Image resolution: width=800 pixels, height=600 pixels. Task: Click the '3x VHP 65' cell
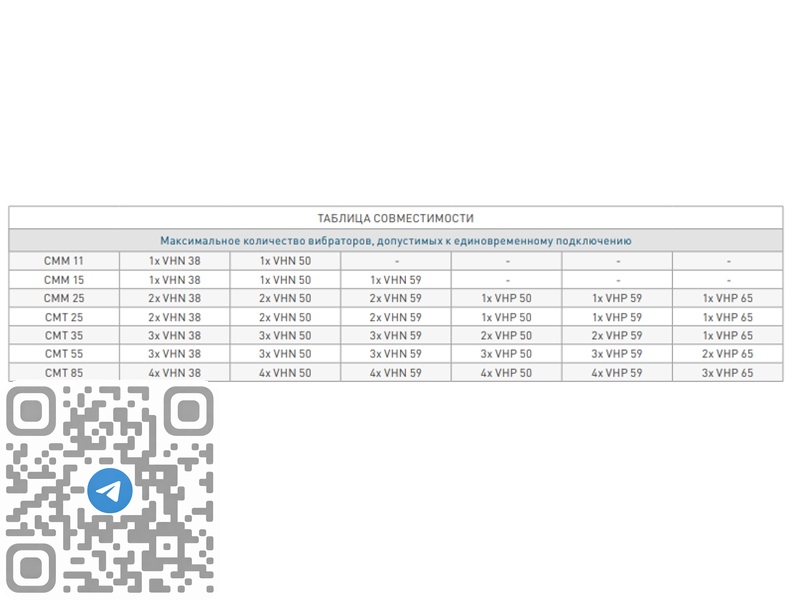pyautogui.click(x=727, y=373)
